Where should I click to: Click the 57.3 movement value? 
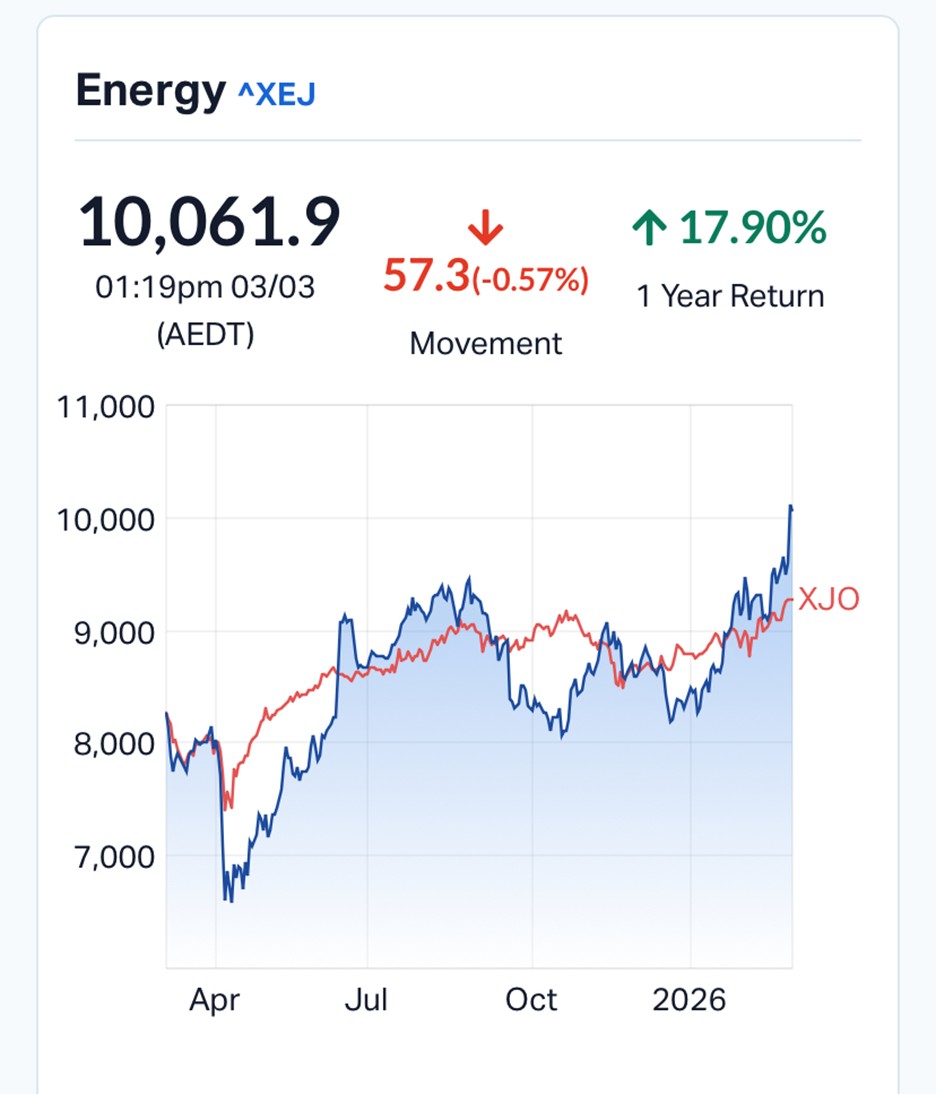coord(426,276)
